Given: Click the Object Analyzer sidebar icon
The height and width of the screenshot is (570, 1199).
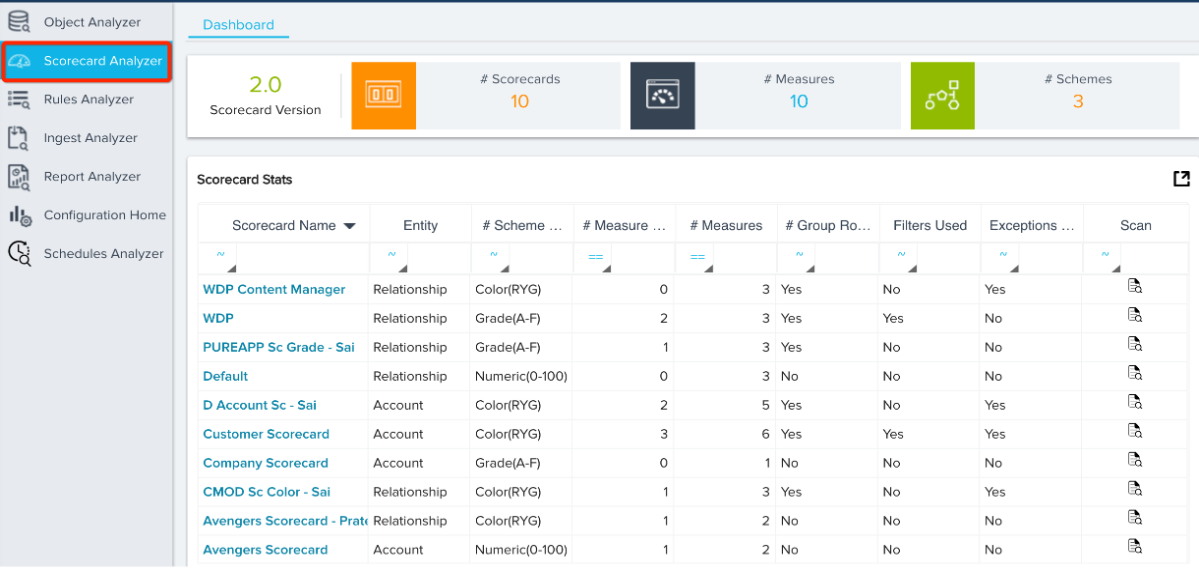Looking at the screenshot, I should click(x=19, y=22).
